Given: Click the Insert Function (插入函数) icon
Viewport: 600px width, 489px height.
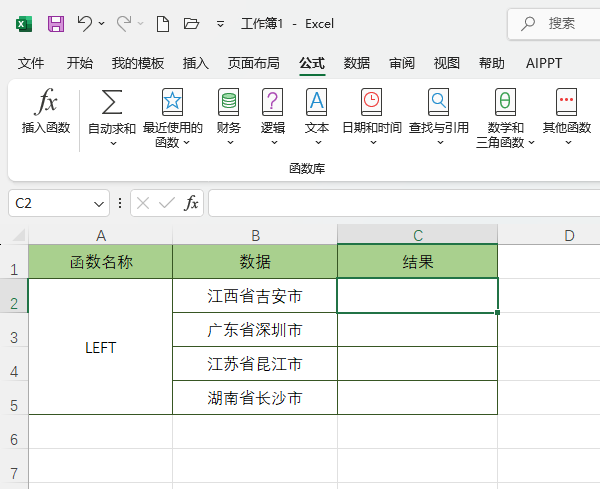Looking at the screenshot, I should click(x=46, y=103).
